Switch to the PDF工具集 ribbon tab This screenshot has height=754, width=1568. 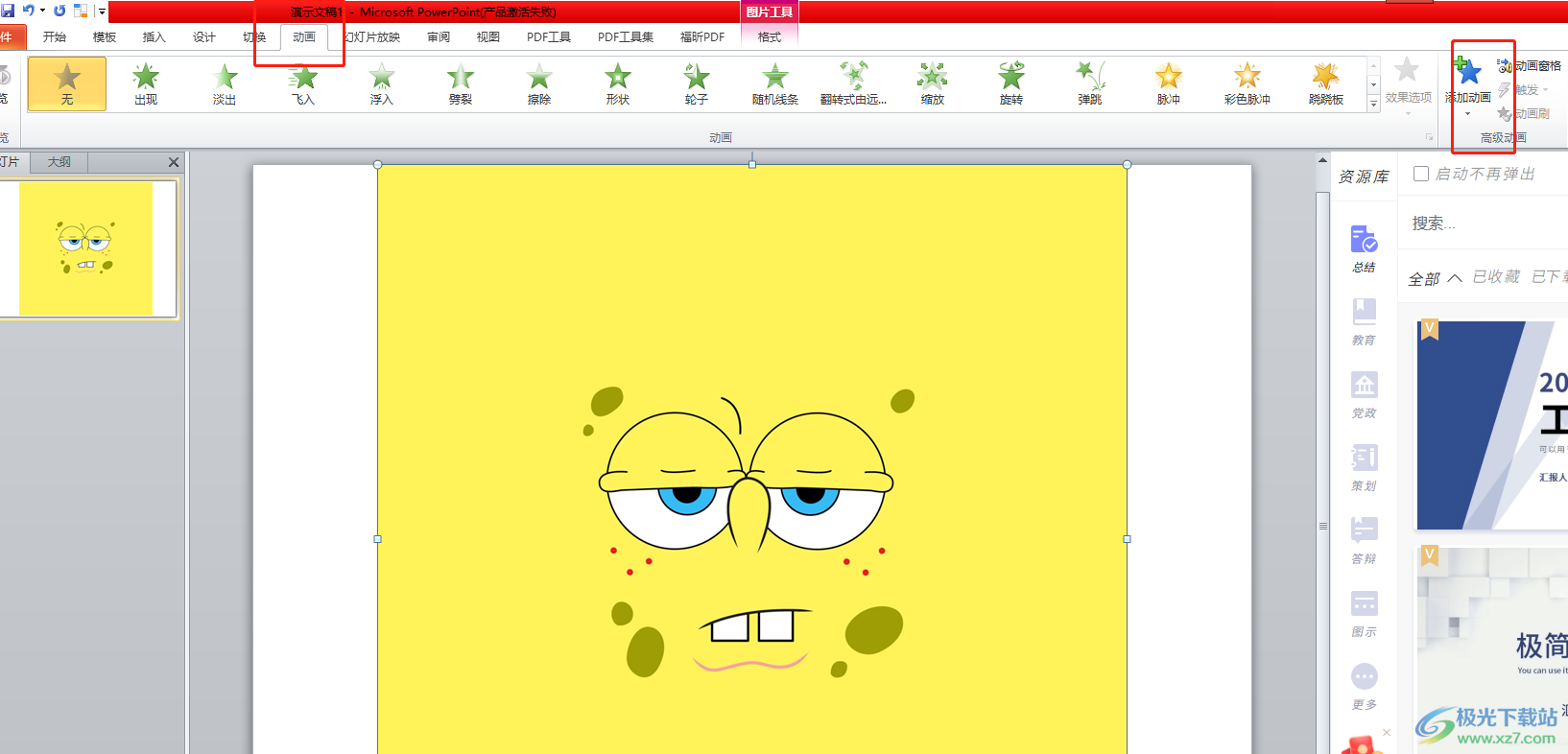626,36
